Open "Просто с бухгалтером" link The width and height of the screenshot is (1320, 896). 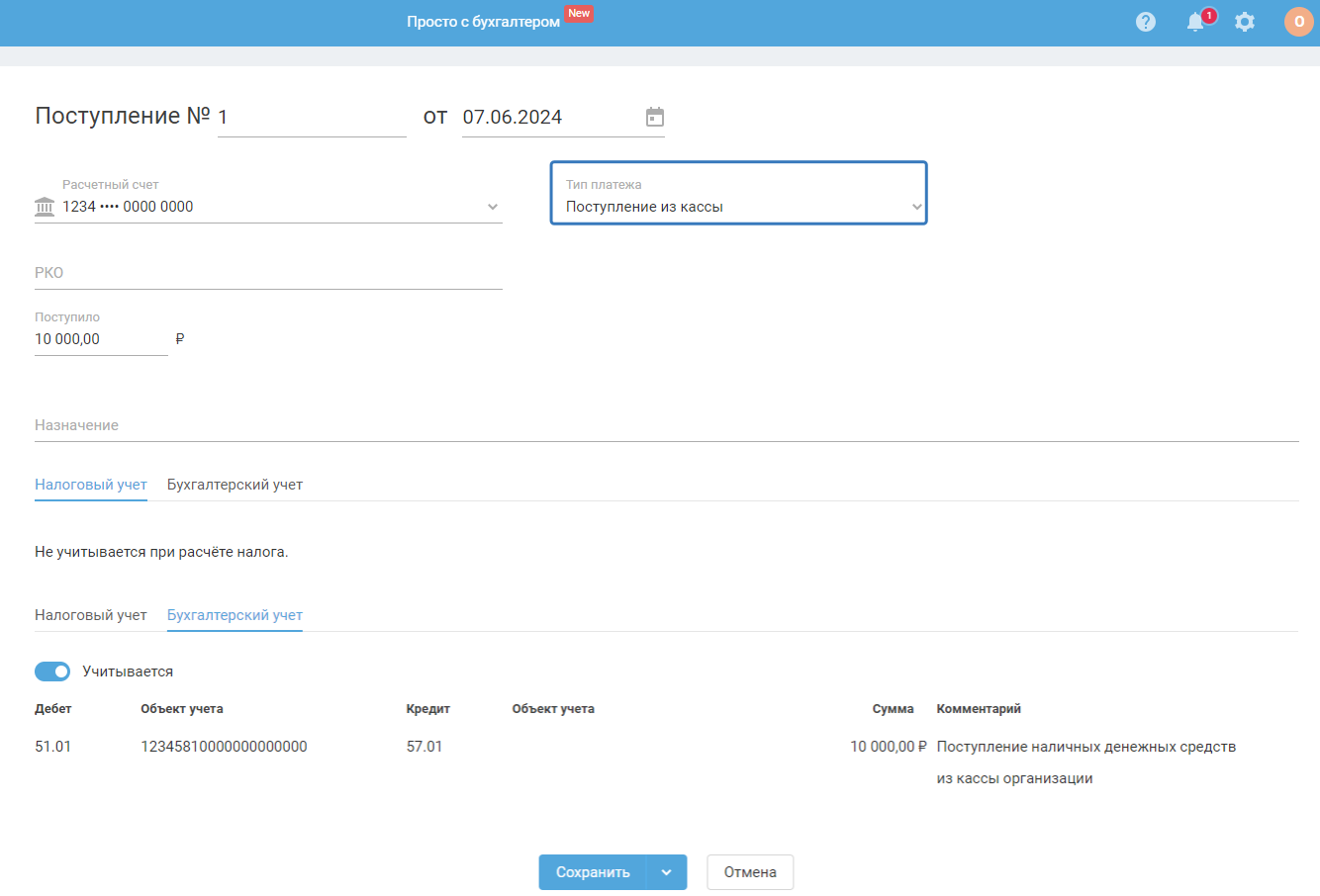click(483, 22)
